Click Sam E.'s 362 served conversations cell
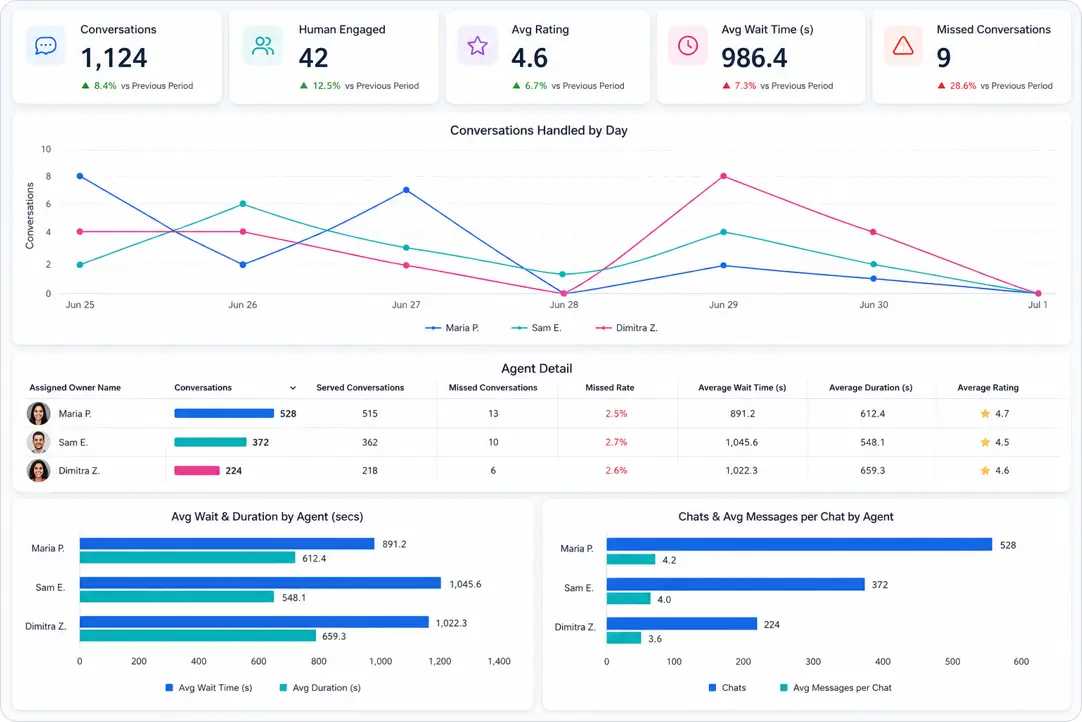Screen dimensions: 1082x722 [370, 442]
